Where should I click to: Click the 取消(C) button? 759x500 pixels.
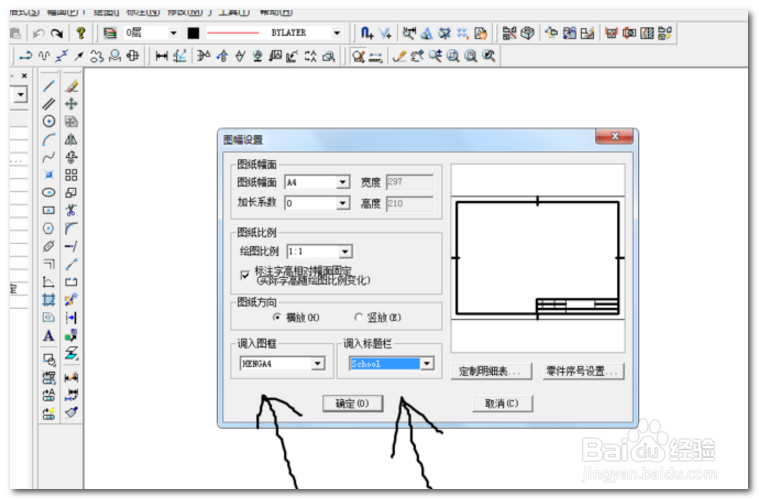coord(502,403)
